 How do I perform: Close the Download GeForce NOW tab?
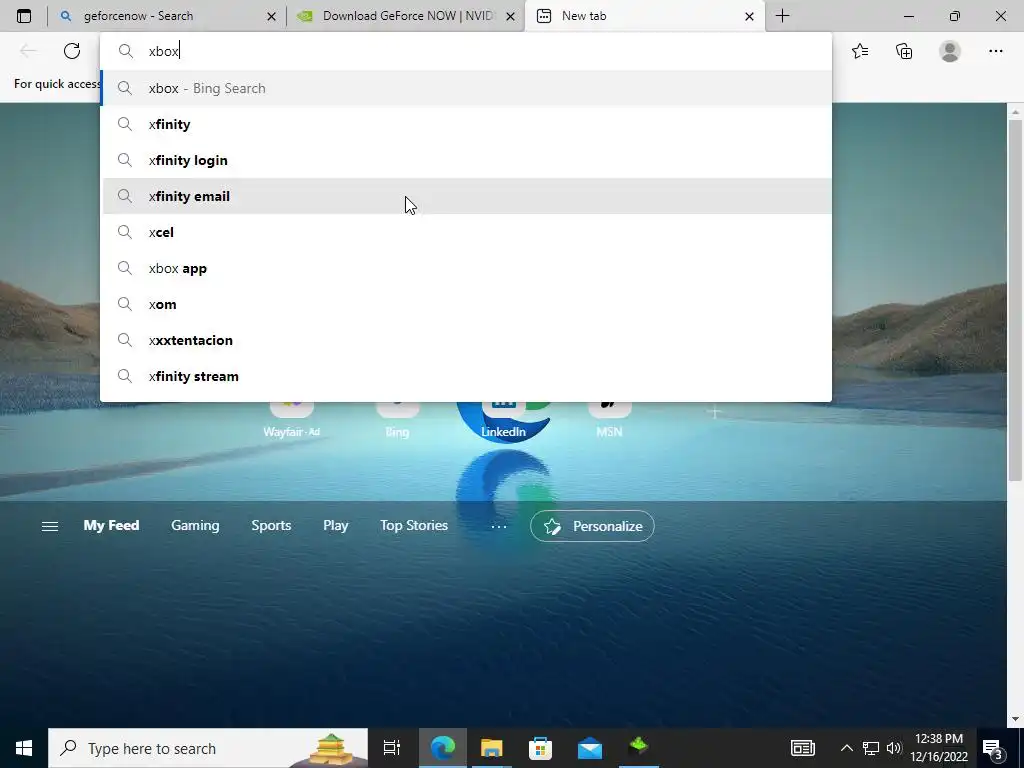(511, 16)
